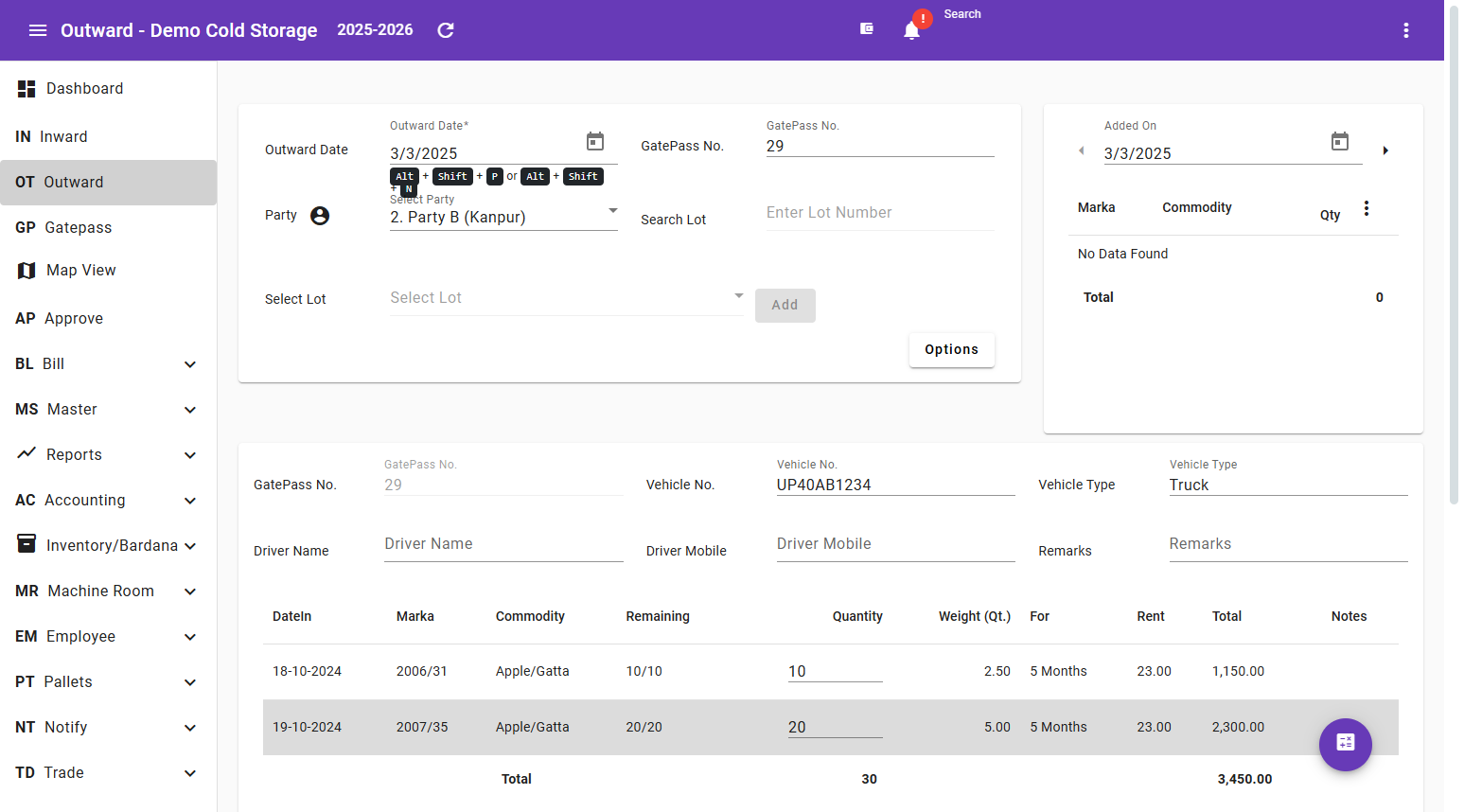Open the top-right three-dot menu
Viewport: 1464px width, 812px height.
click(x=1405, y=30)
